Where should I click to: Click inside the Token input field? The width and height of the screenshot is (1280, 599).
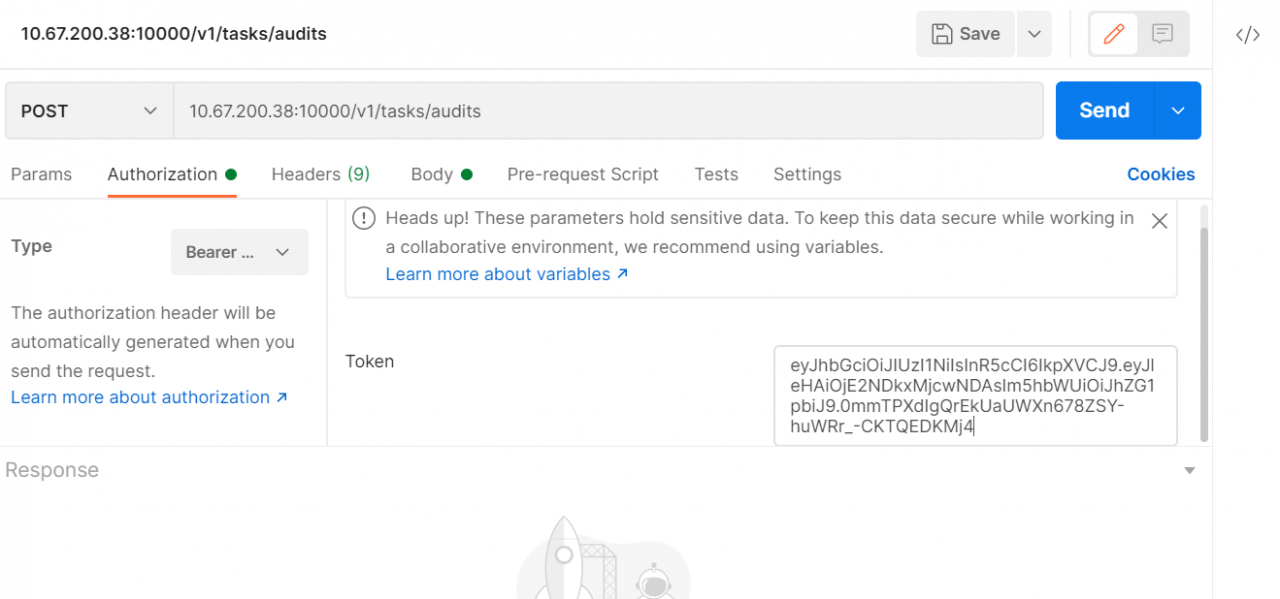tap(975, 395)
